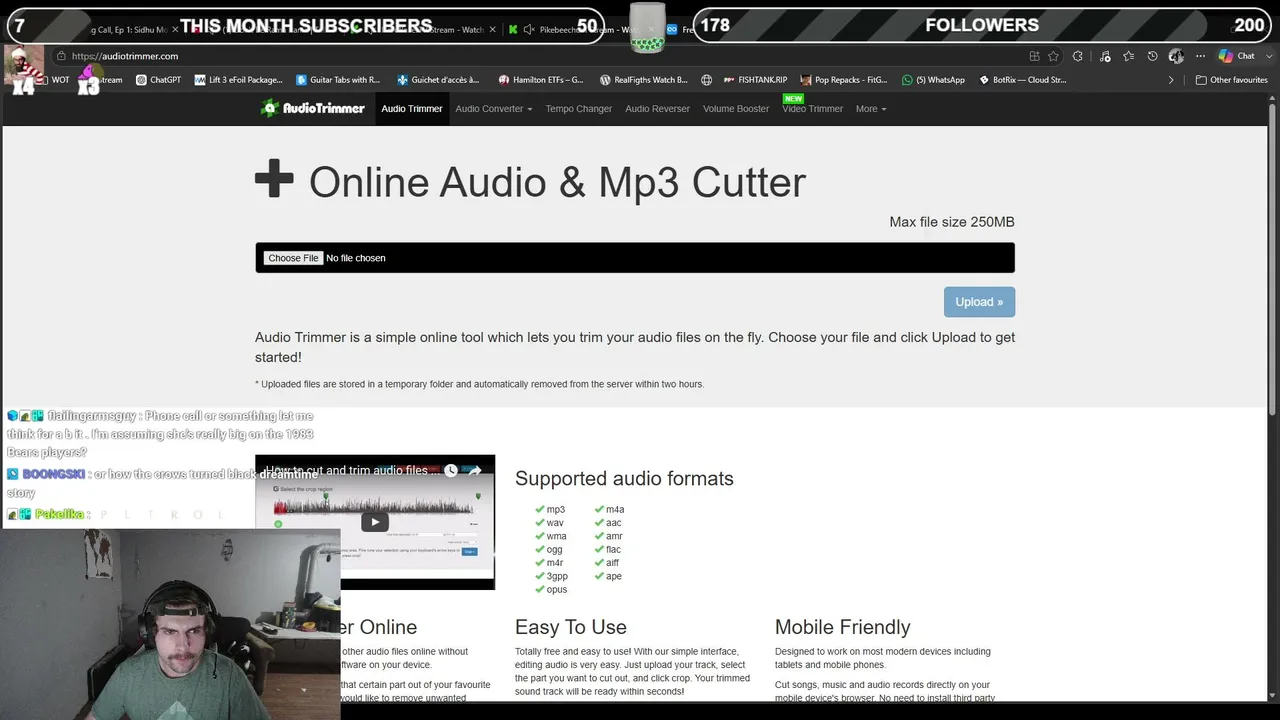Play the audio trimming tutorial video

(375, 521)
